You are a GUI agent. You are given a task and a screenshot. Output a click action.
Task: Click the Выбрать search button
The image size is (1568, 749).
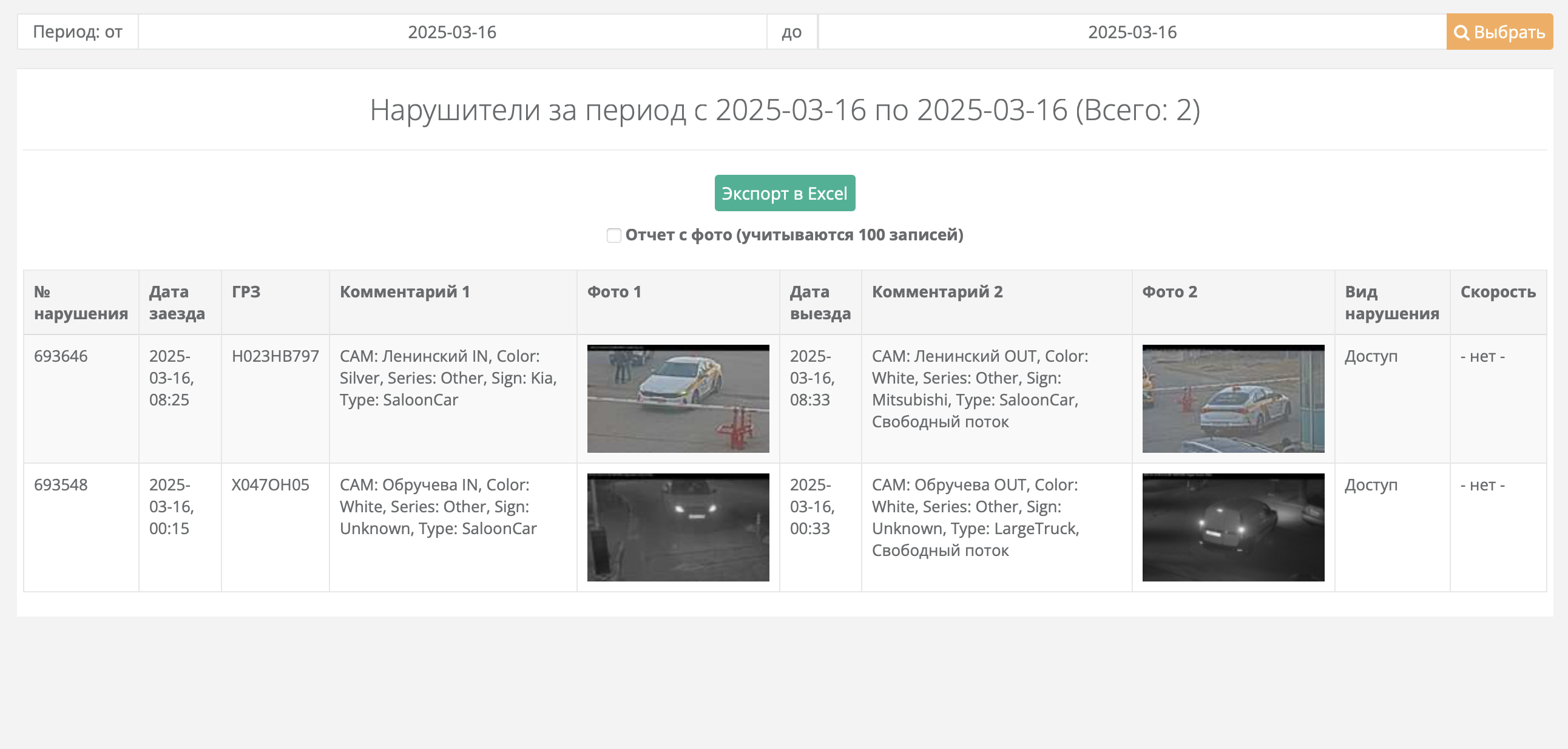[x=1499, y=32]
